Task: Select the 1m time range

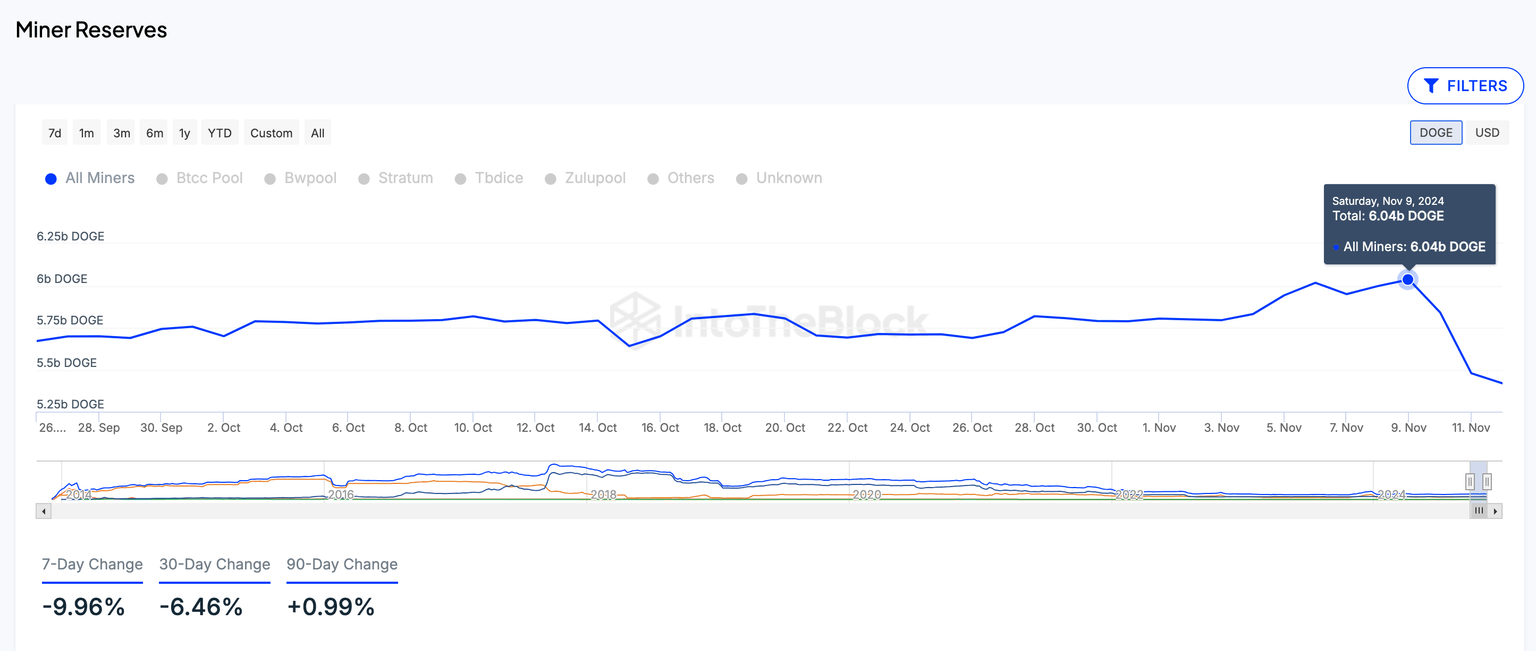Action: [x=87, y=133]
